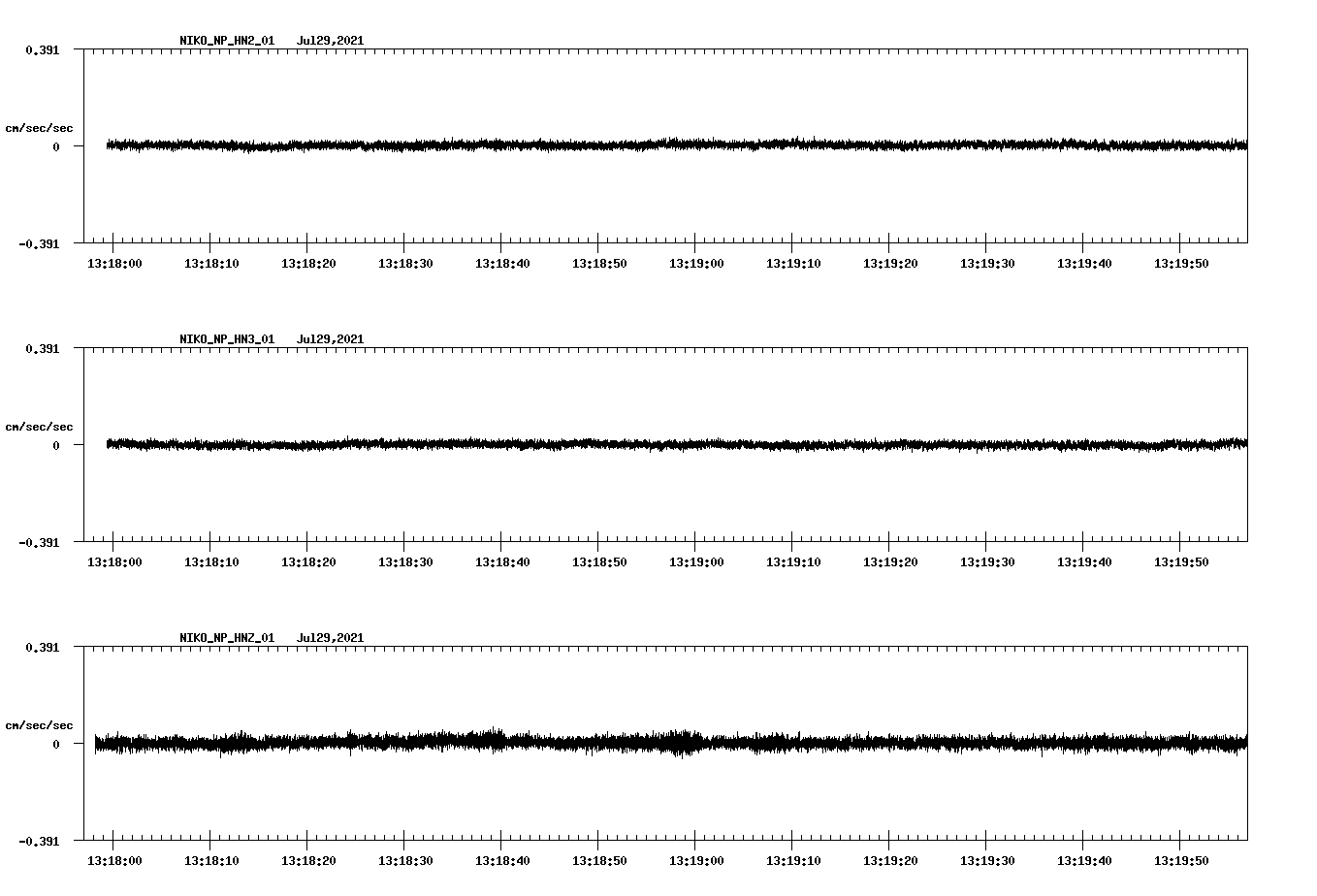Click the cm/sec/sec label on top plot
The width and height of the screenshot is (1317, 896).
(39, 127)
